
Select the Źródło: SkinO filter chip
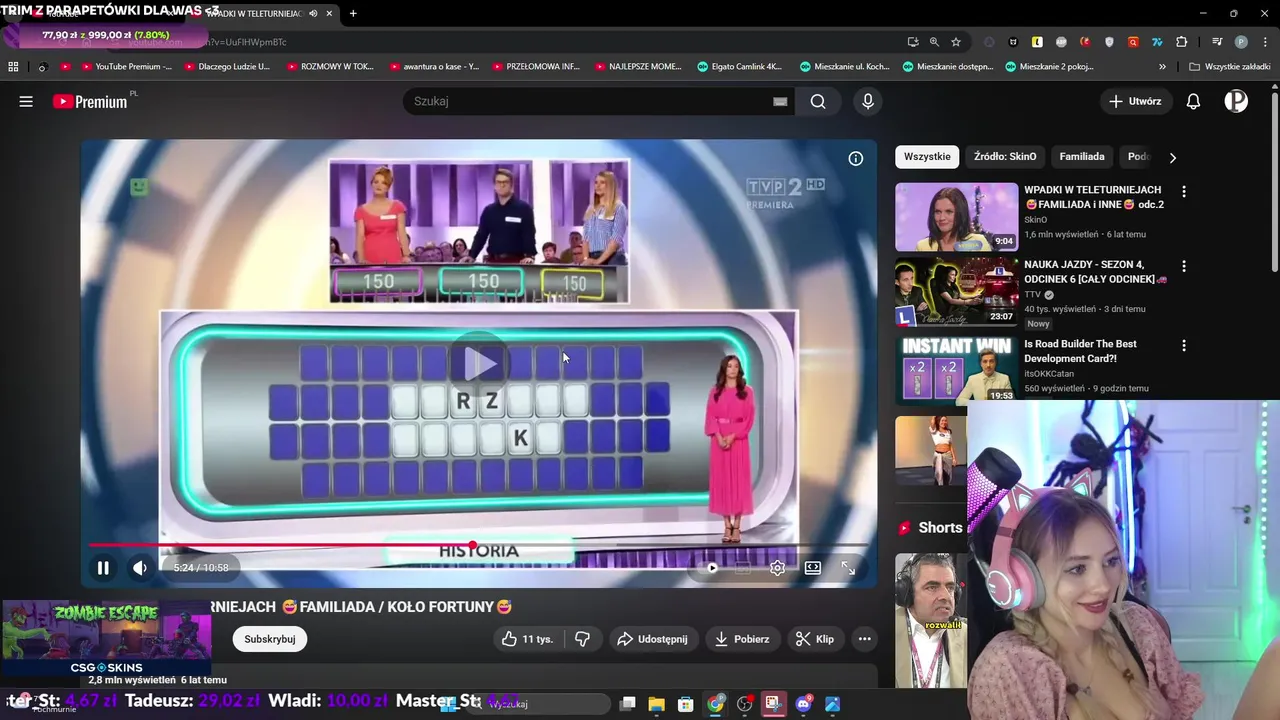click(1005, 156)
